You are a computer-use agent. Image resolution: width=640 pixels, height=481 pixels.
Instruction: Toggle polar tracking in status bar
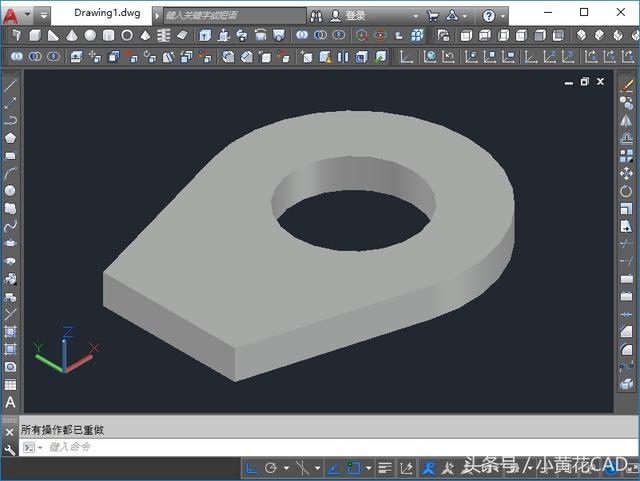pos(271,467)
